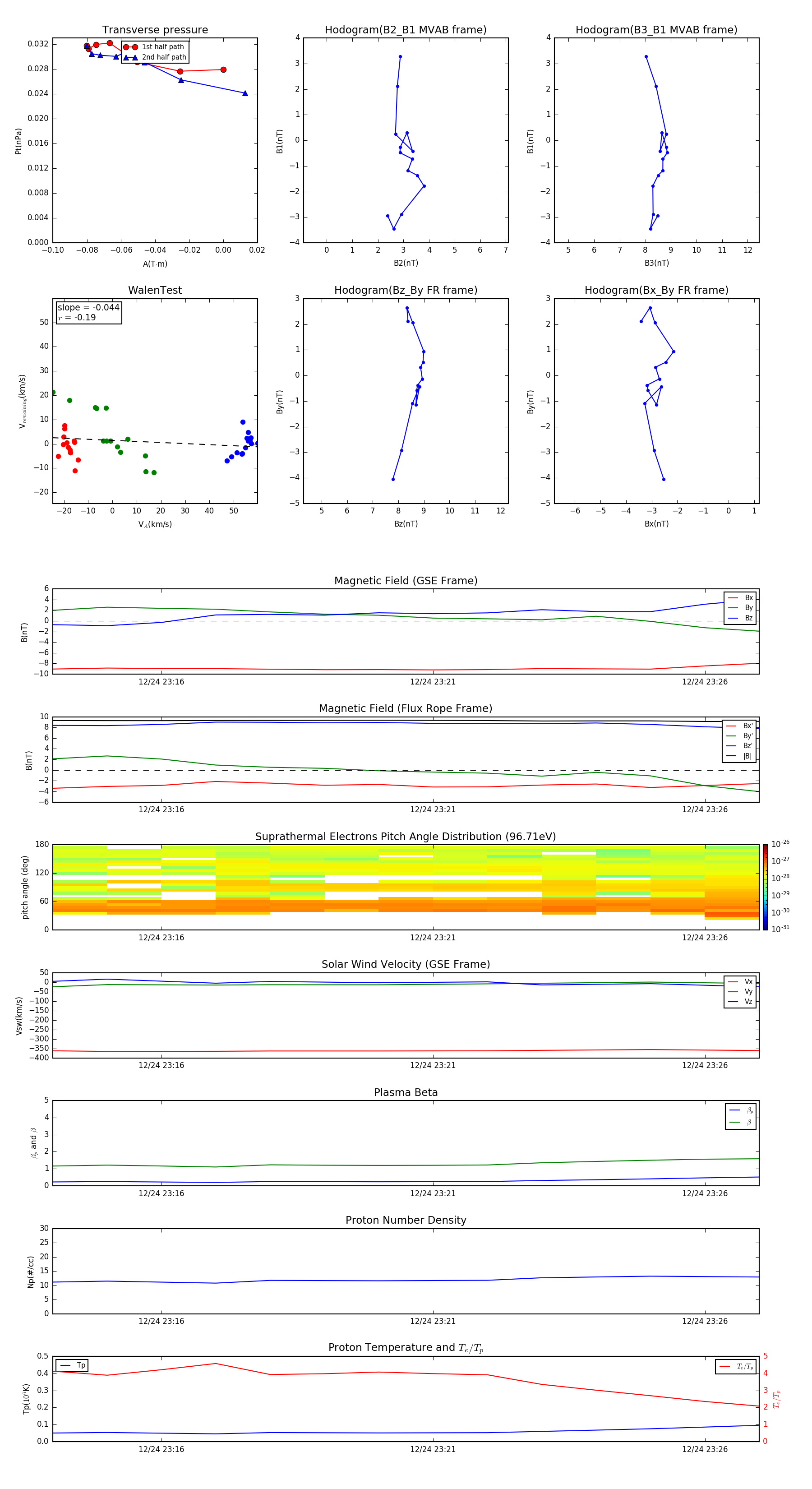Click the "Magnetic Field (Flux Rope Frame)" title
The image size is (812, 1489).
(406, 709)
